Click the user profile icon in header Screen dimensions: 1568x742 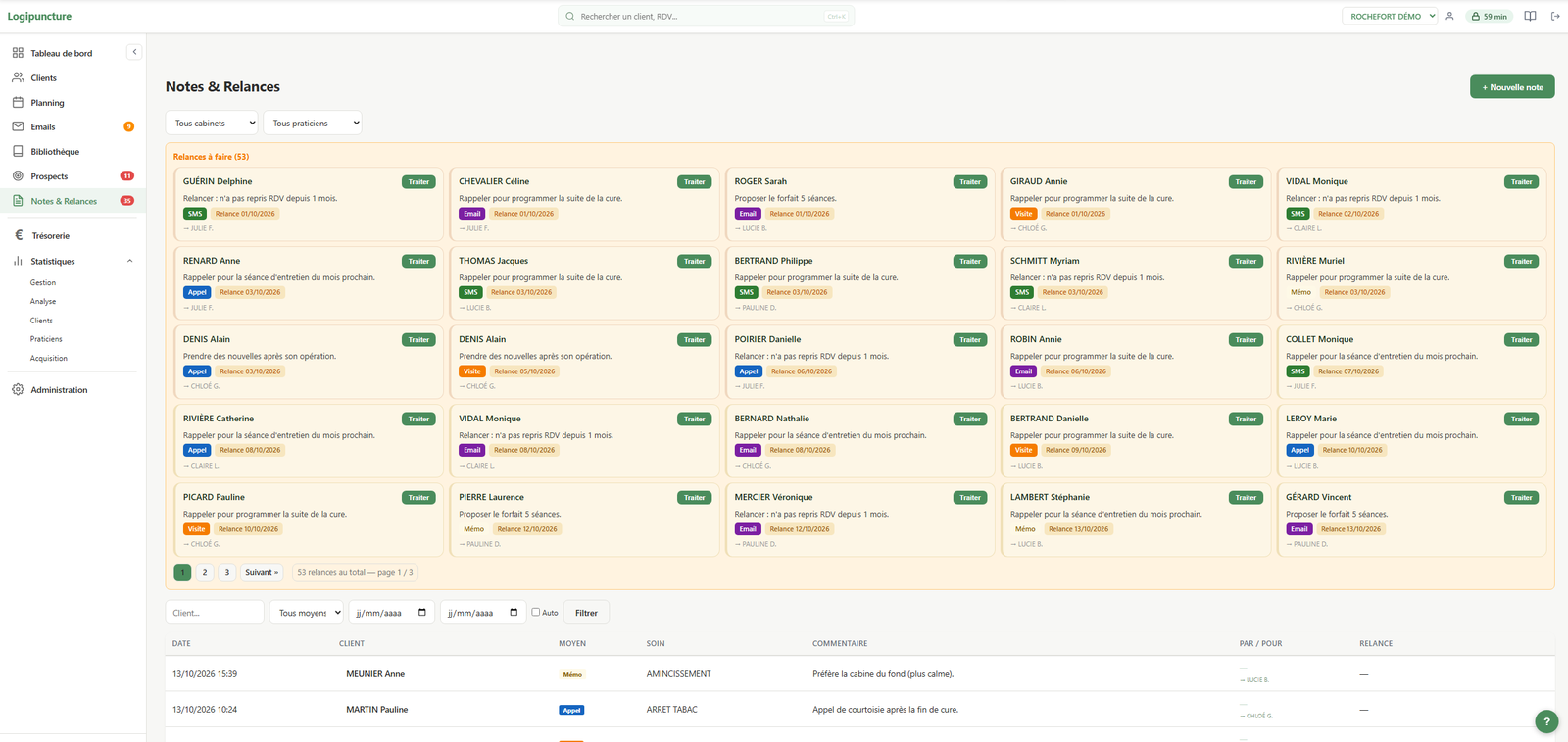pyautogui.click(x=1449, y=16)
